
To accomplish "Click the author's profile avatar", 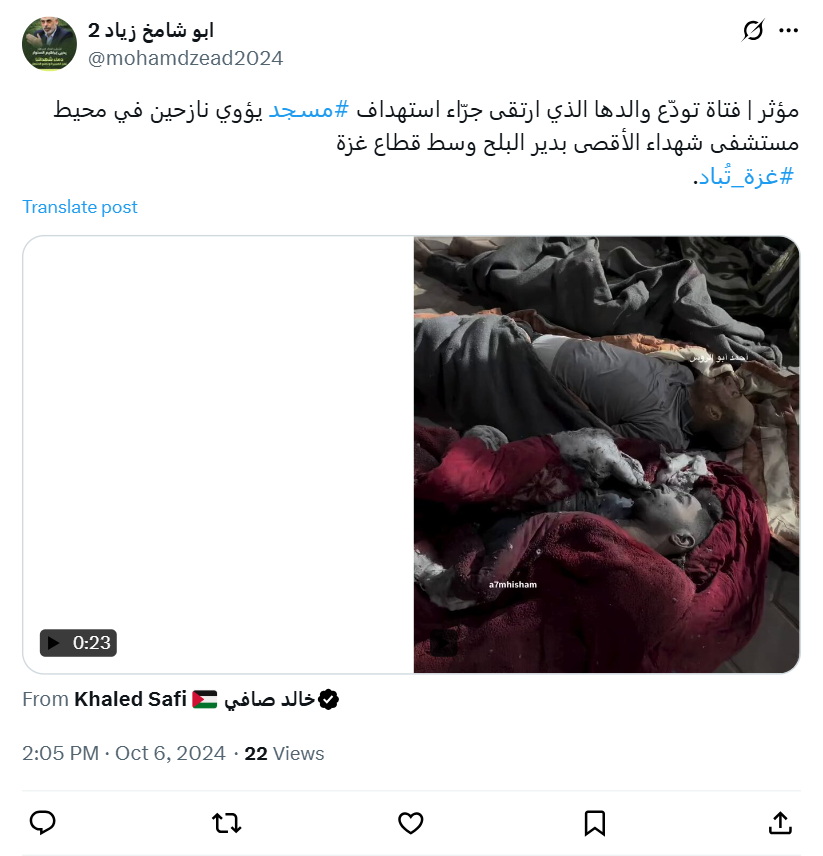I will pyautogui.click(x=49, y=44).
